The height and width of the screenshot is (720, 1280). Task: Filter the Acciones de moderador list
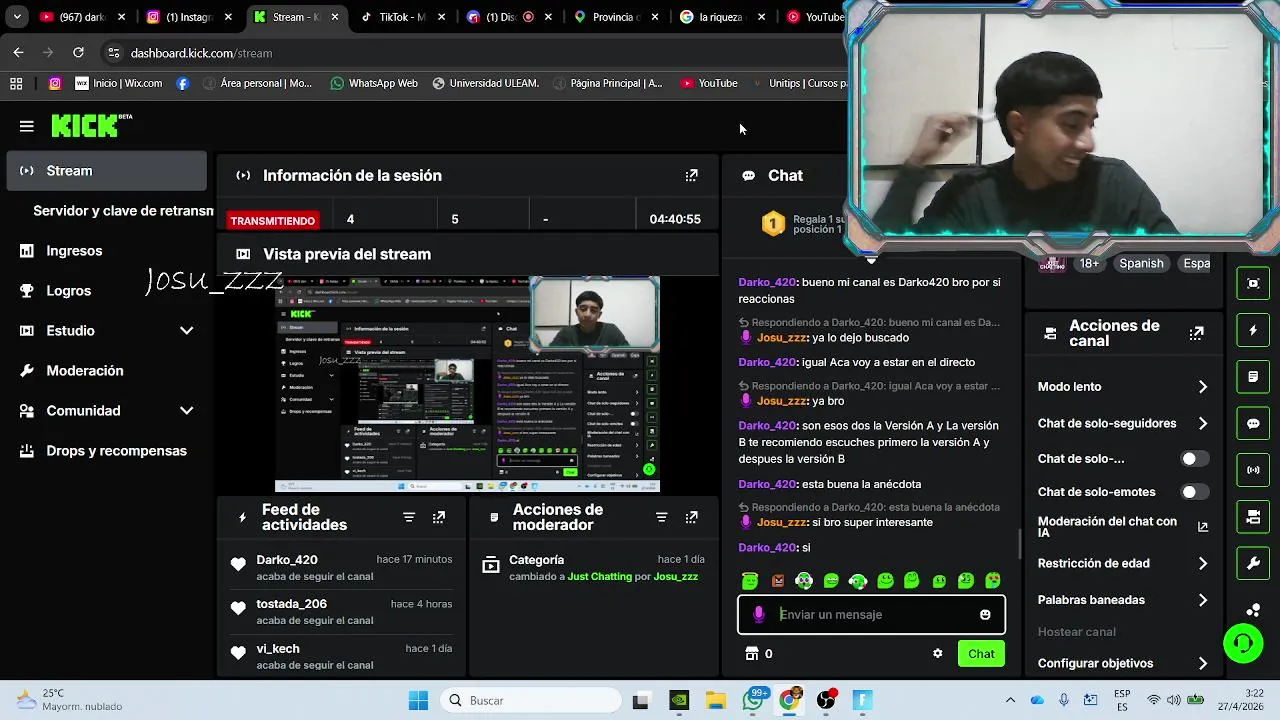[661, 517]
